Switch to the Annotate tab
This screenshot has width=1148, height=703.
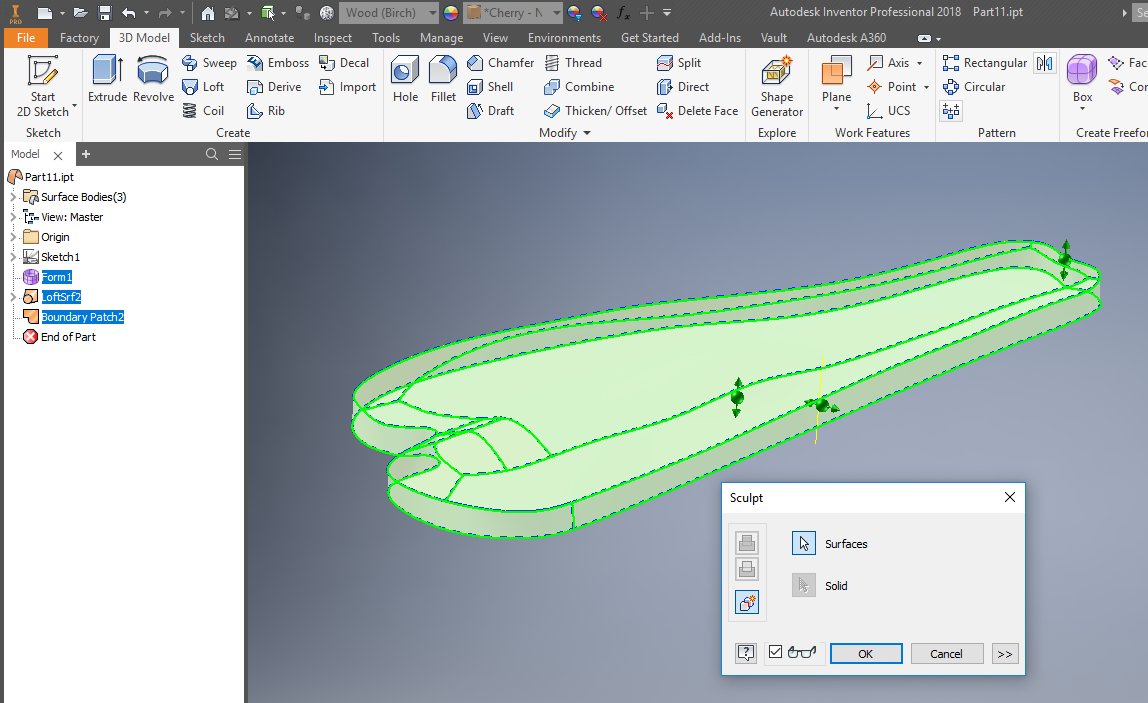[x=269, y=37]
